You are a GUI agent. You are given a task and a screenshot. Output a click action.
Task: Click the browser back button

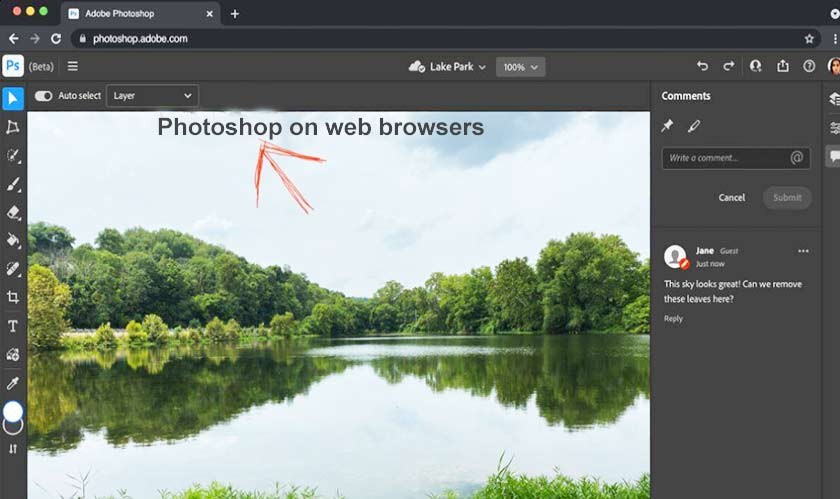[13, 39]
